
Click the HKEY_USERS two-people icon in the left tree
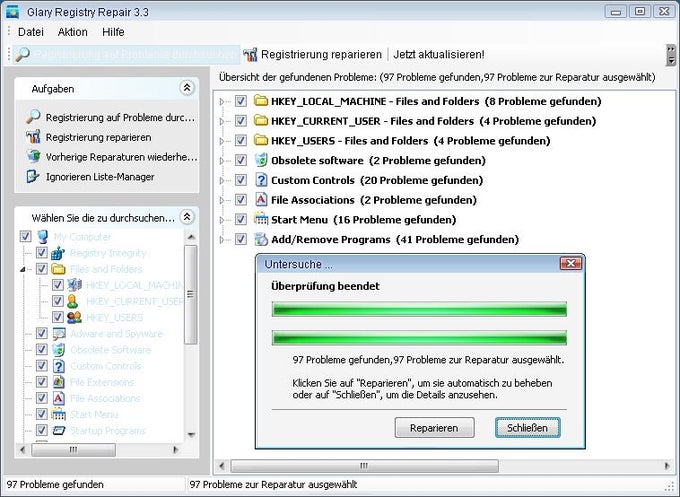[x=74, y=317]
